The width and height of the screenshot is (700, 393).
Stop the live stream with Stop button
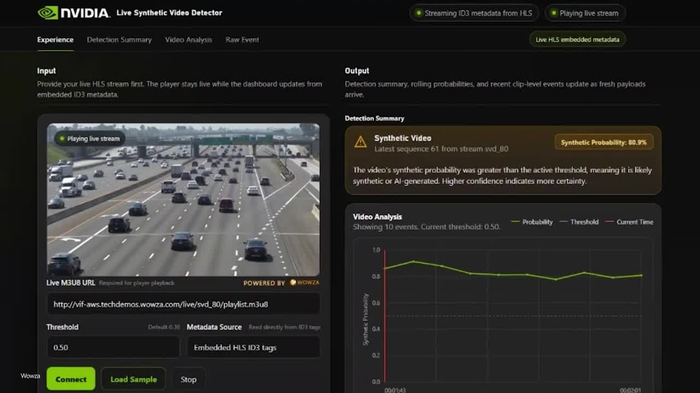pyautogui.click(x=188, y=379)
